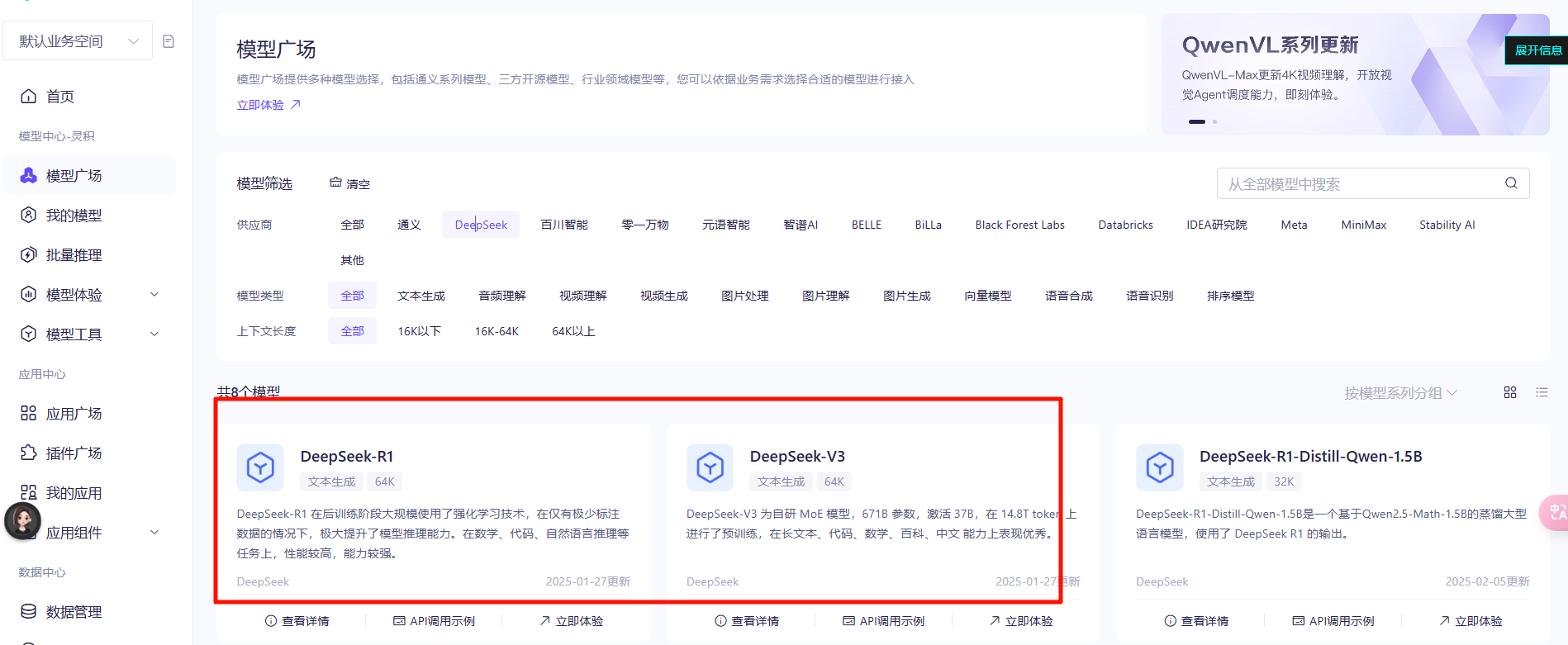Select Stability AI supplier filter
This screenshot has width=1568, height=645.
pyautogui.click(x=1447, y=225)
